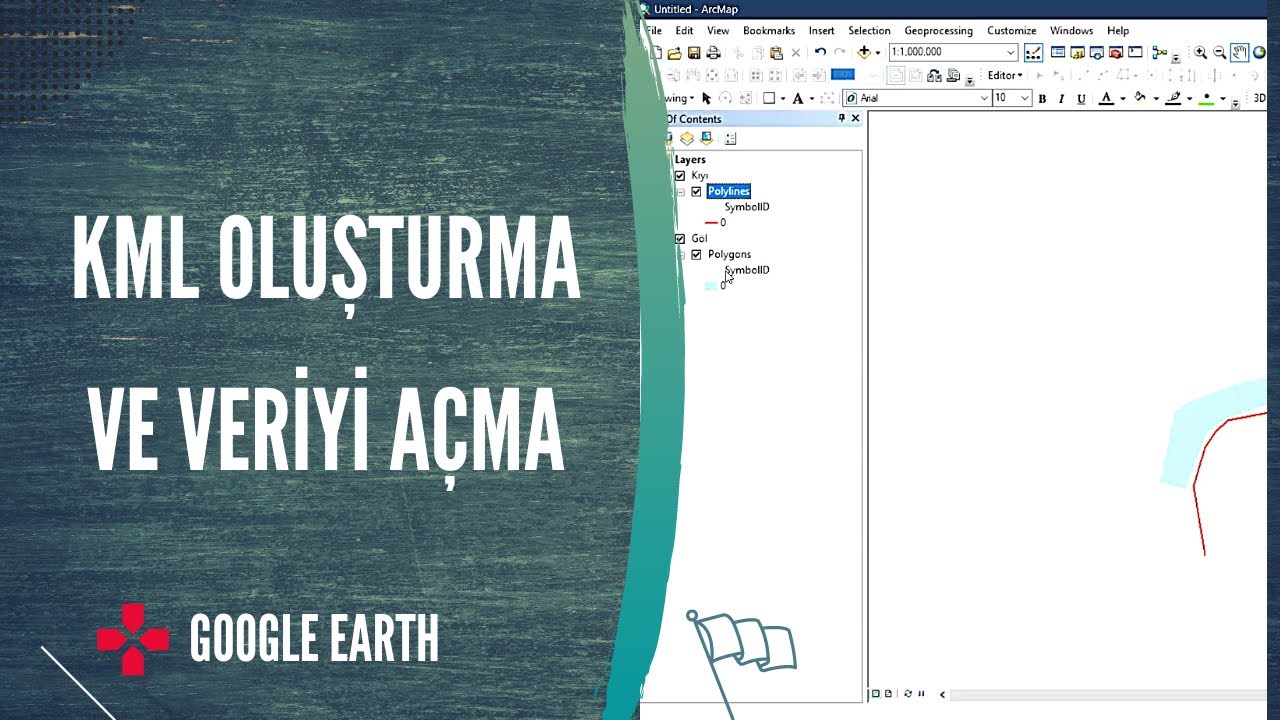The width and height of the screenshot is (1280, 720).
Task: Launch the ModelBuilder window icon
Action: coord(1160,52)
